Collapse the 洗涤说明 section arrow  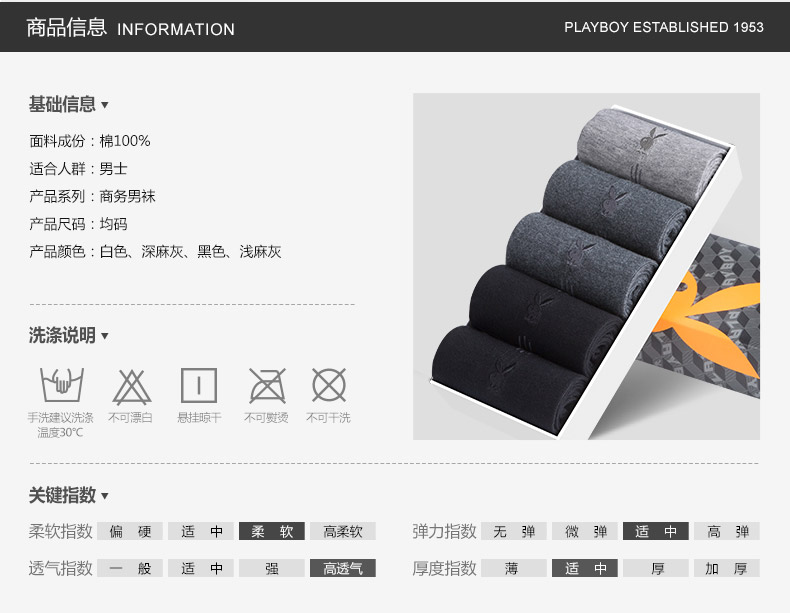pos(105,336)
